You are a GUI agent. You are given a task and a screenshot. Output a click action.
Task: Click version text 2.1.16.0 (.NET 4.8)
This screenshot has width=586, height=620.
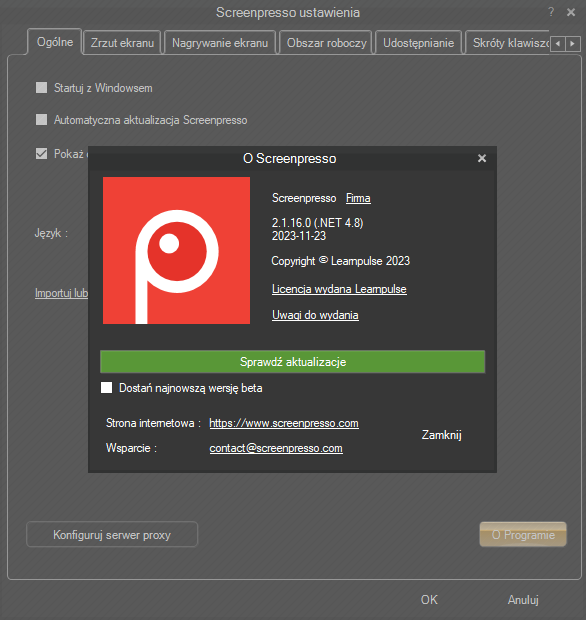point(318,223)
